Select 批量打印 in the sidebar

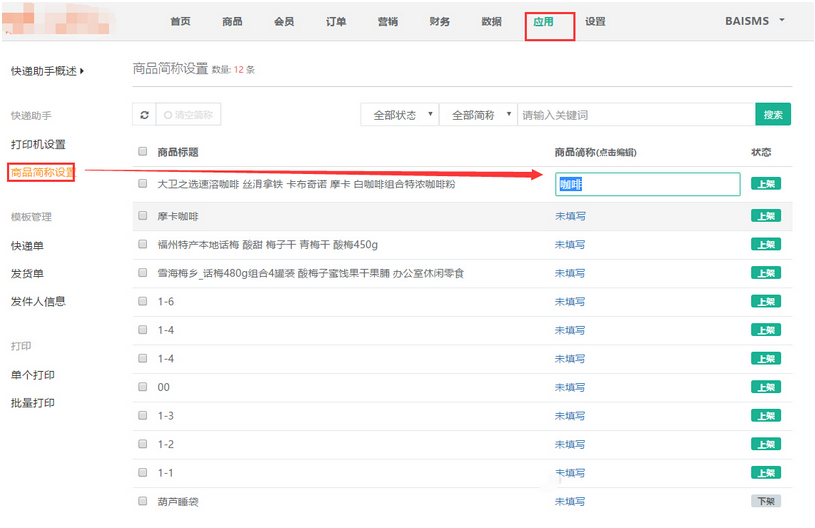coord(33,403)
